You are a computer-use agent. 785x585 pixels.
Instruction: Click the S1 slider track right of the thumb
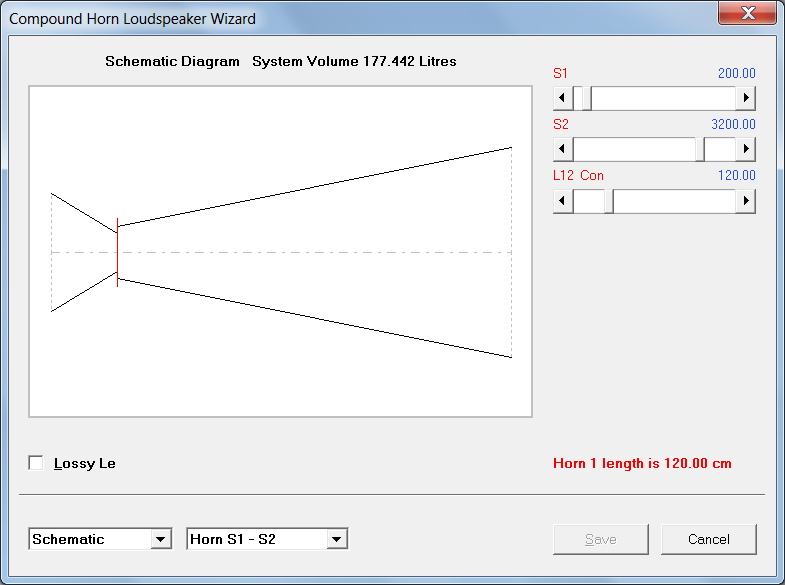coord(663,98)
